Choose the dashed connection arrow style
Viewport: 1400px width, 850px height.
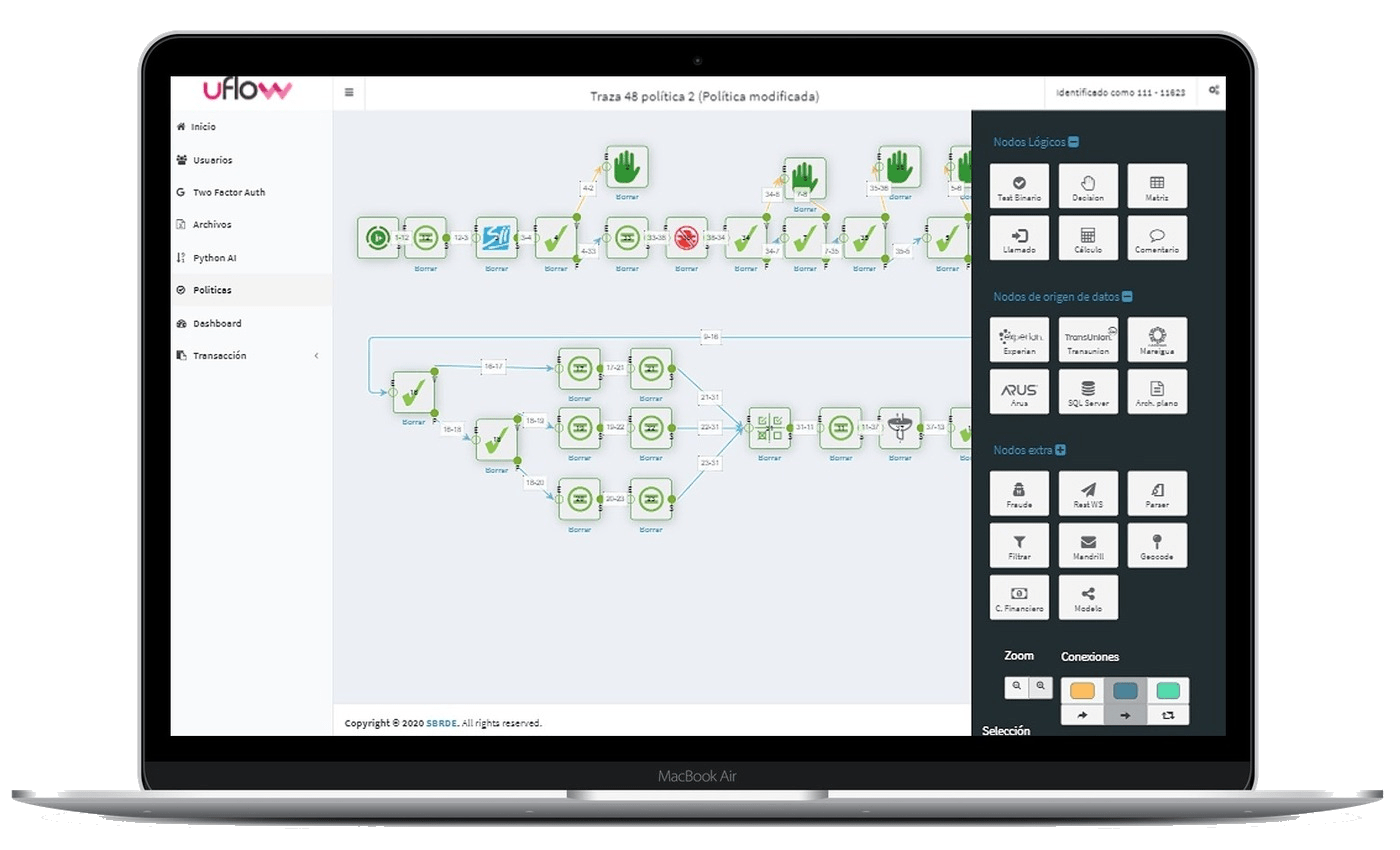point(1082,715)
